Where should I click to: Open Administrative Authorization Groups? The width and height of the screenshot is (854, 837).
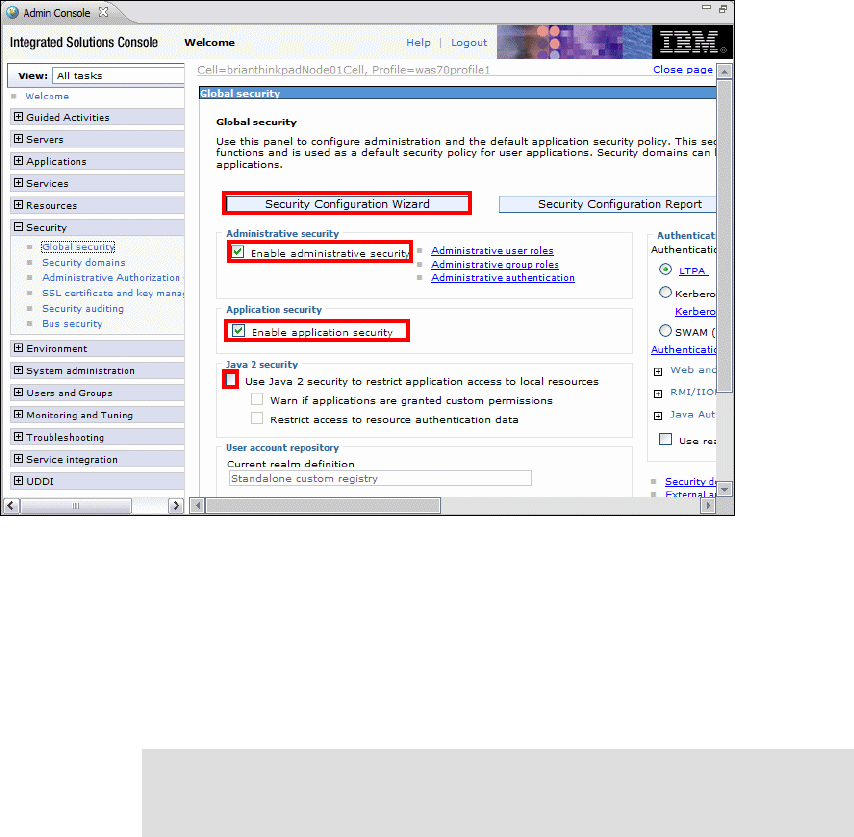pos(113,278)
